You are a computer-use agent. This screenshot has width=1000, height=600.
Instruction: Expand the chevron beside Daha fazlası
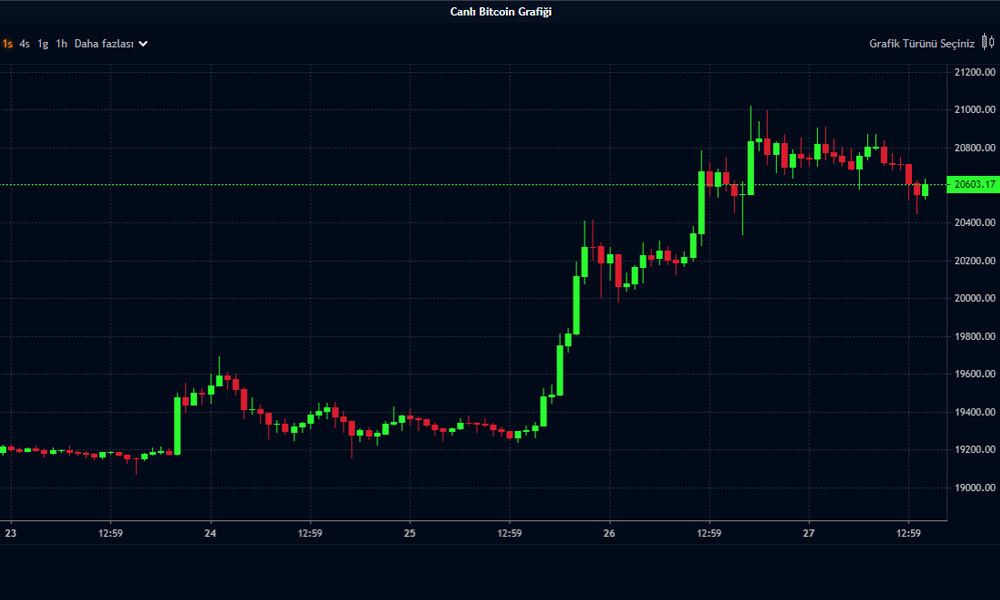click(x=143, y=44)
